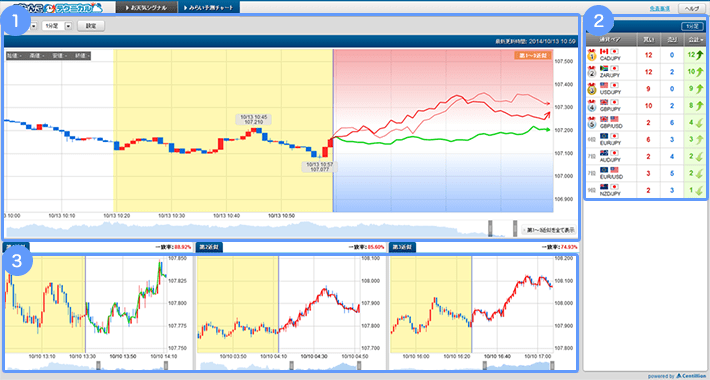The image size is (710, 380).
Task: Click the 74.93% match rate value
Action: click(x=569, y=247)
